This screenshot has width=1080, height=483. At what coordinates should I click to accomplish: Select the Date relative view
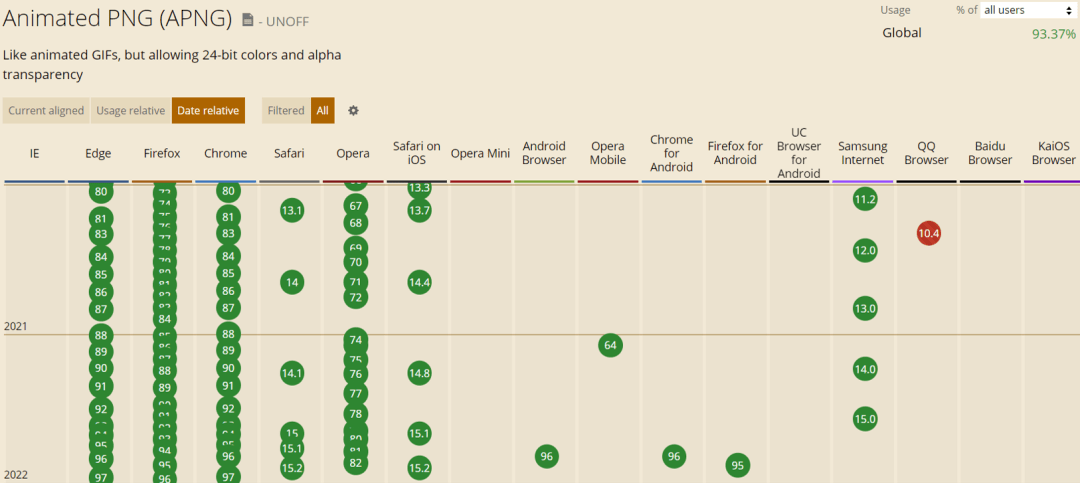[208, 111]
